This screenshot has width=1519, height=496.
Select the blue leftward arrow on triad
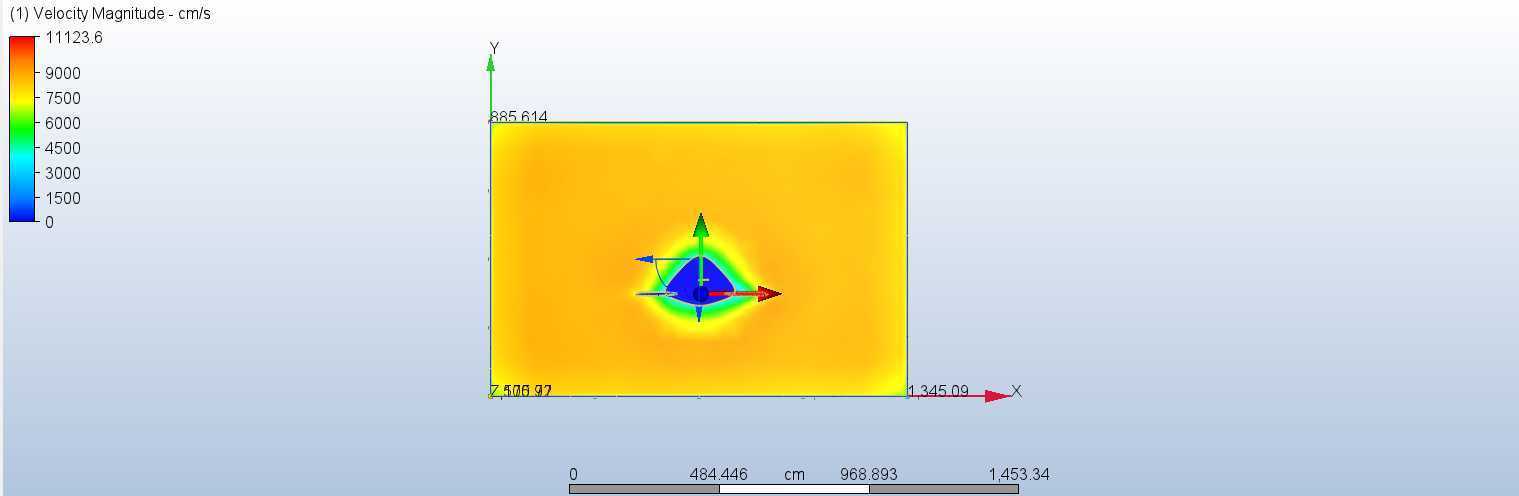click(x=648, y=260)
